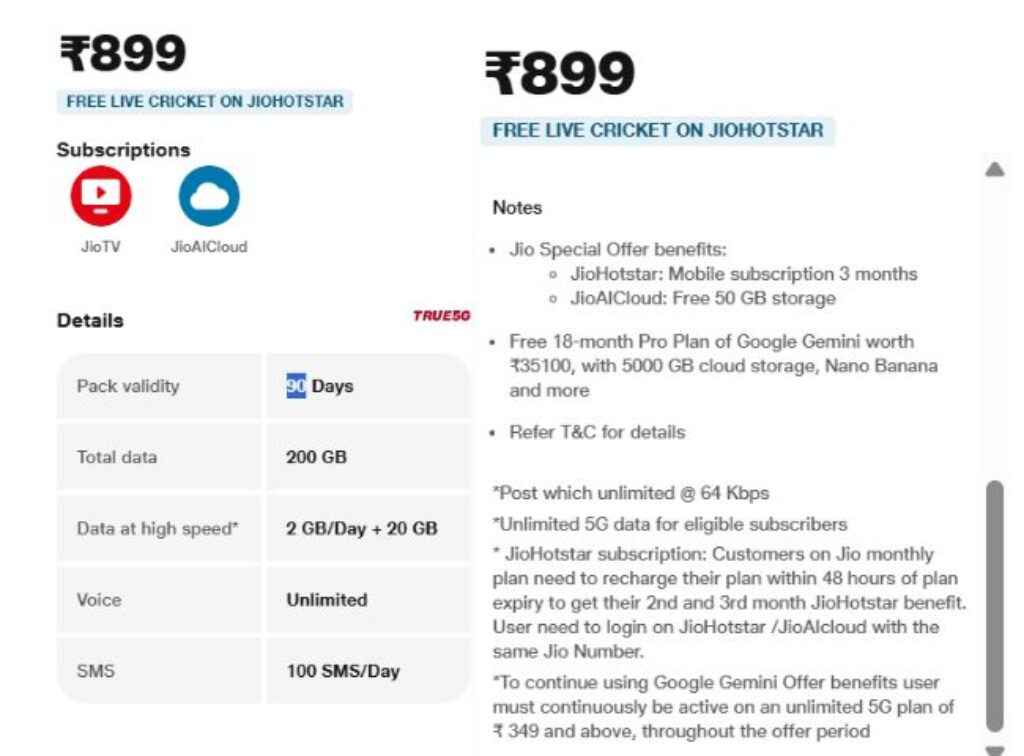Click the 100 SMS/Day value
1024x756 pixels.
tap(342, 671)
